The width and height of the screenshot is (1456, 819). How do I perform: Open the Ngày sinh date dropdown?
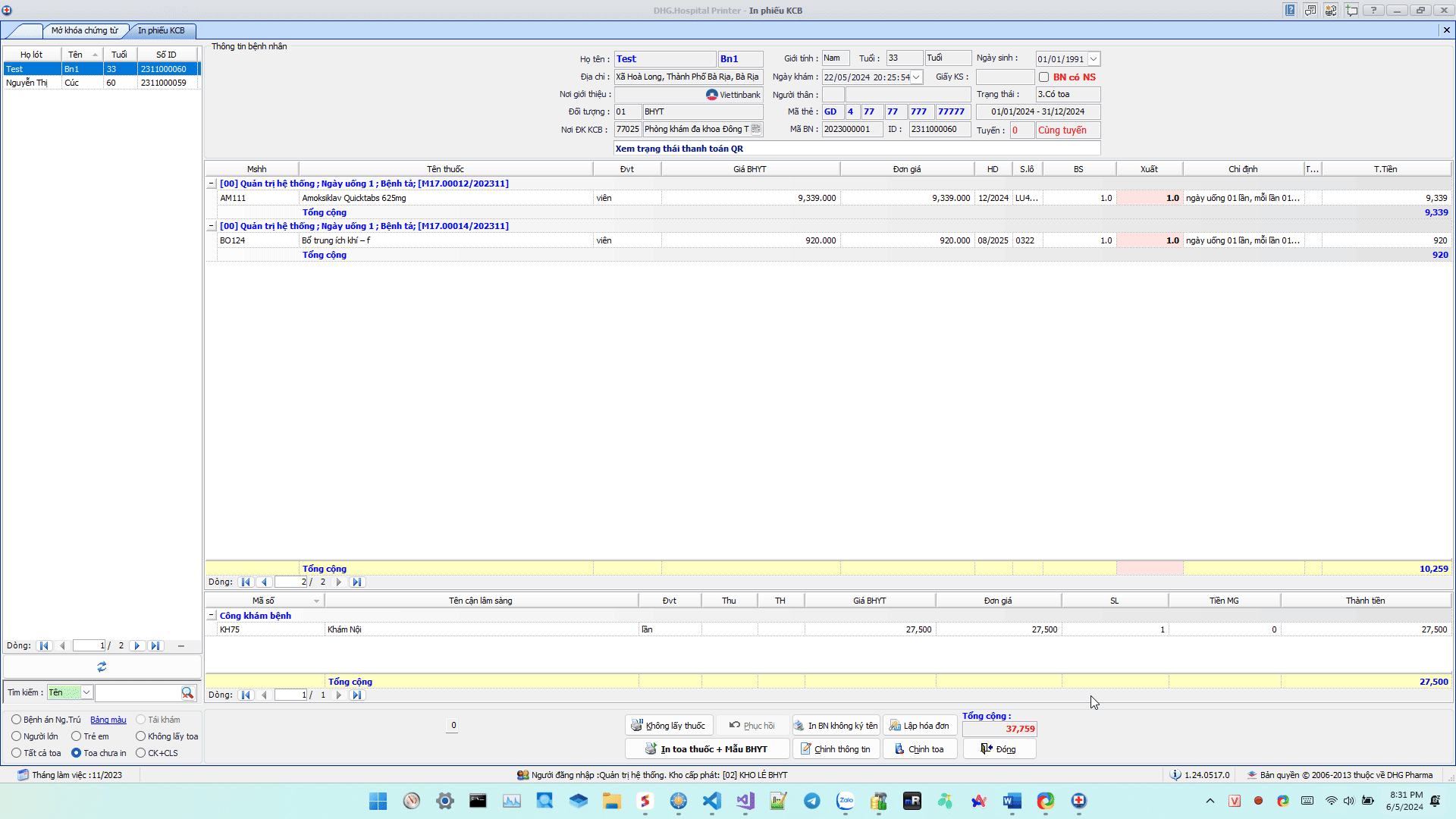1094,59
